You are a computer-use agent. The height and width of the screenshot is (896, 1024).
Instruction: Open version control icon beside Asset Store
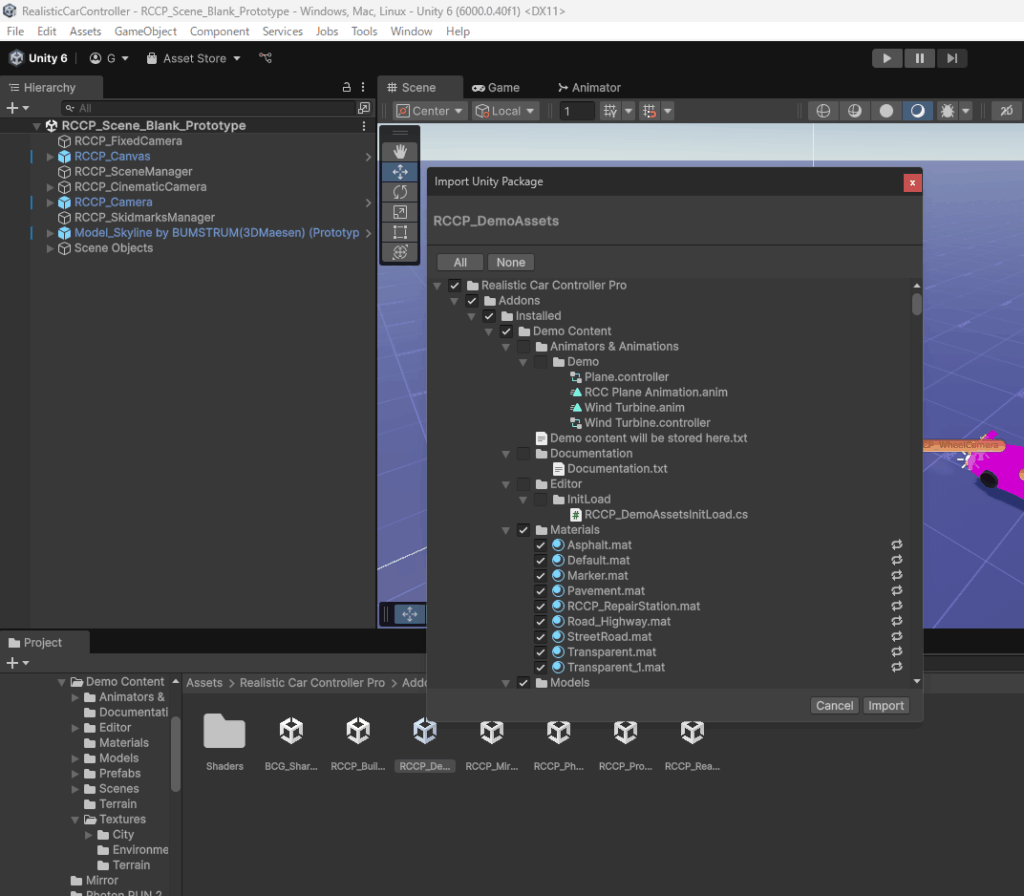265,59
